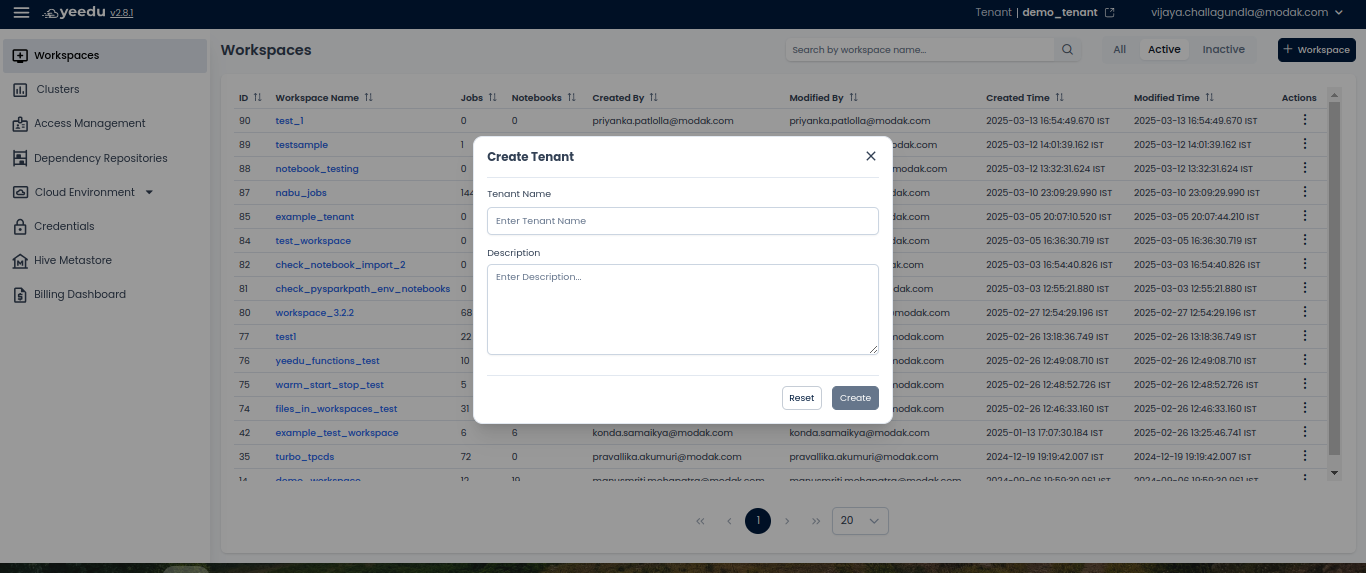Sort by Created Time column

(x=1059, y=98)
